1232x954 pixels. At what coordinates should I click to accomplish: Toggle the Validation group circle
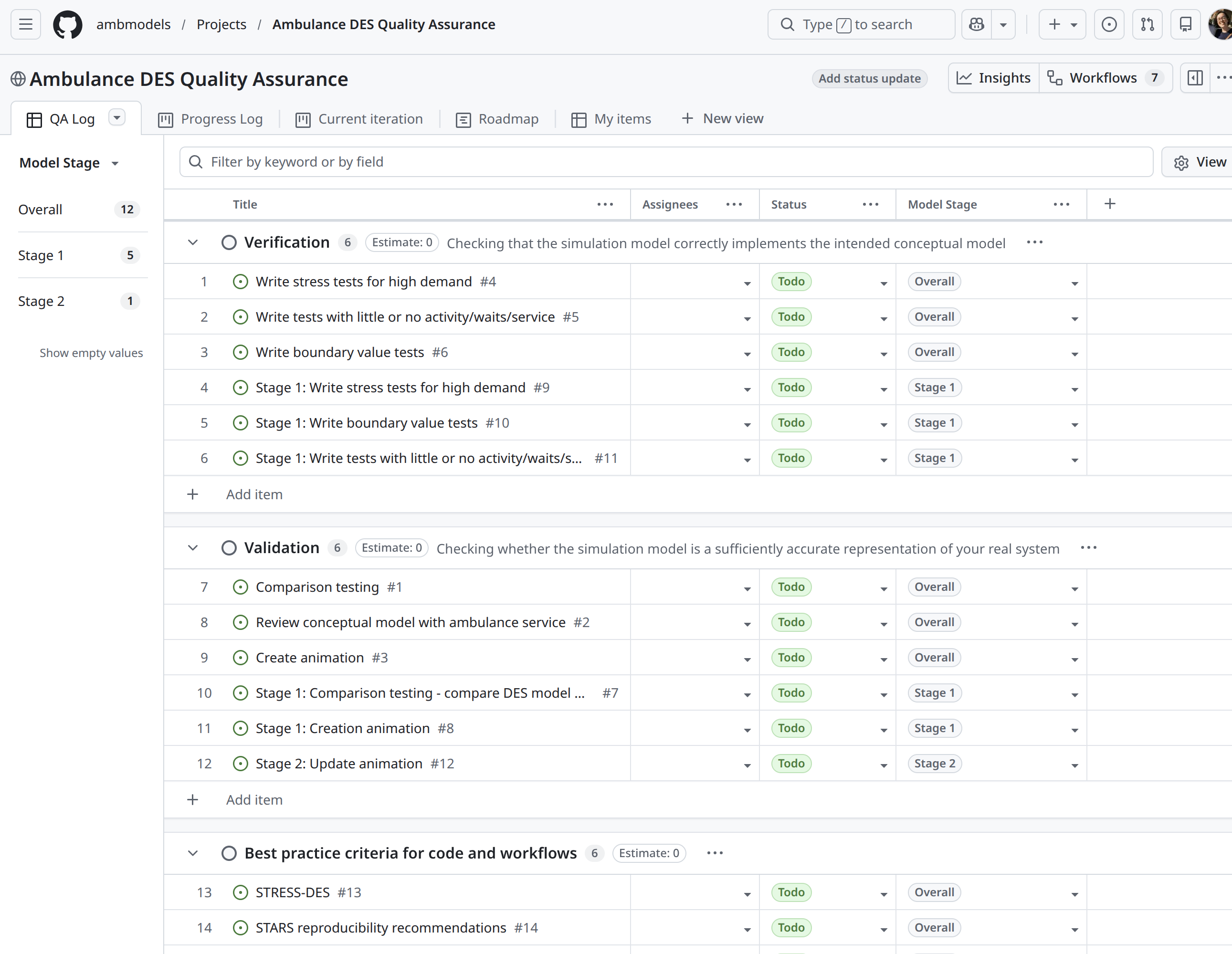pyautogui.click(x=229, y=548)
